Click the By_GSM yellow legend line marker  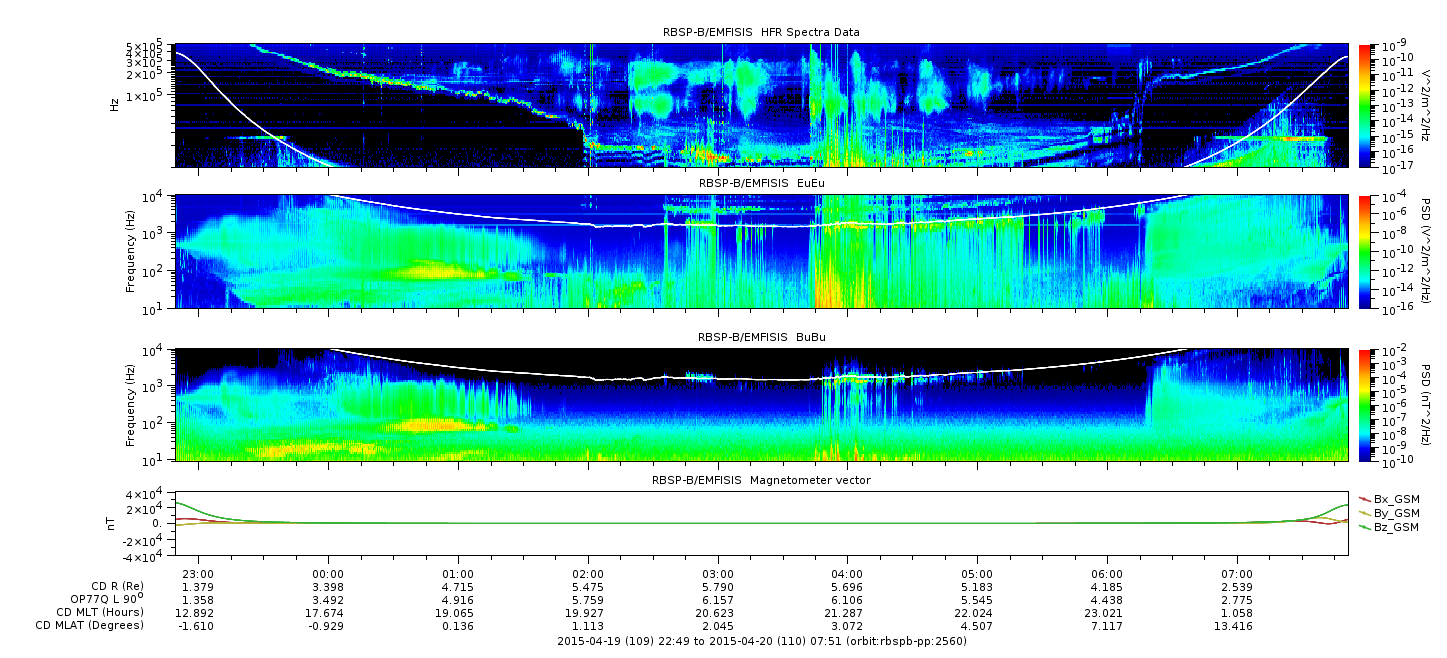point(1364,512)
